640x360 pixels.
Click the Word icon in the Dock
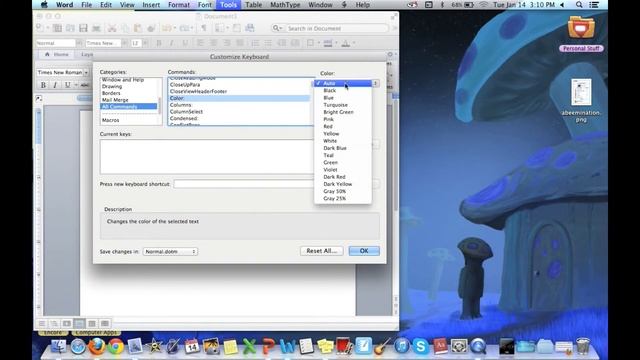[x=287, y=347]
